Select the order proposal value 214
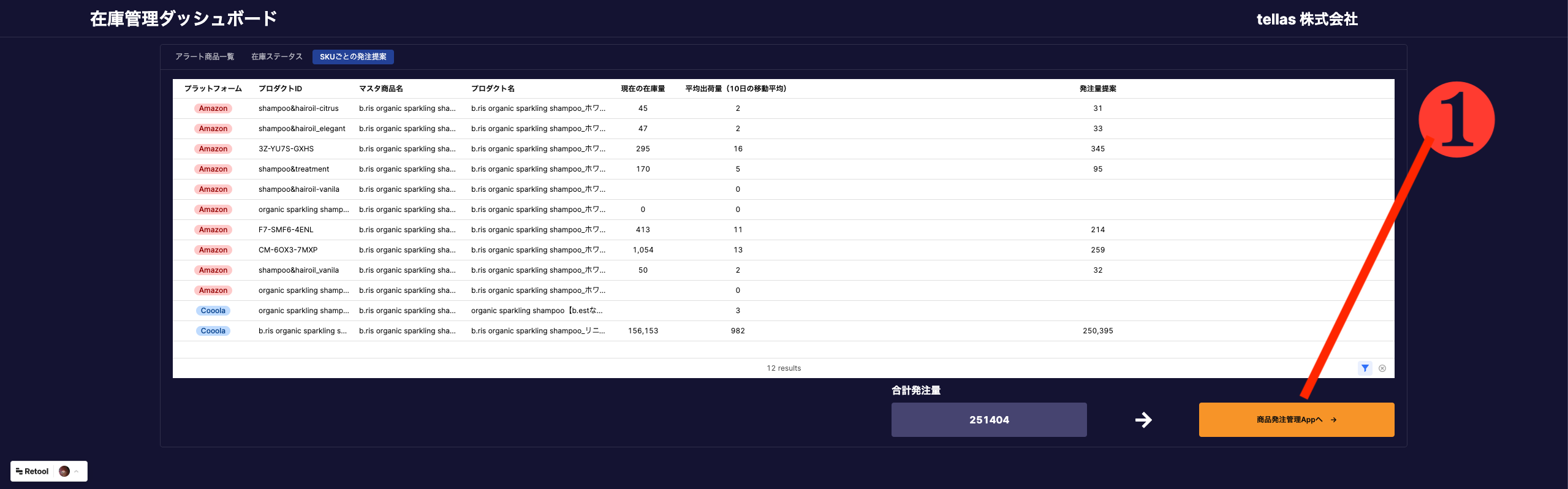1568x489 pixels. (1098, 230)
